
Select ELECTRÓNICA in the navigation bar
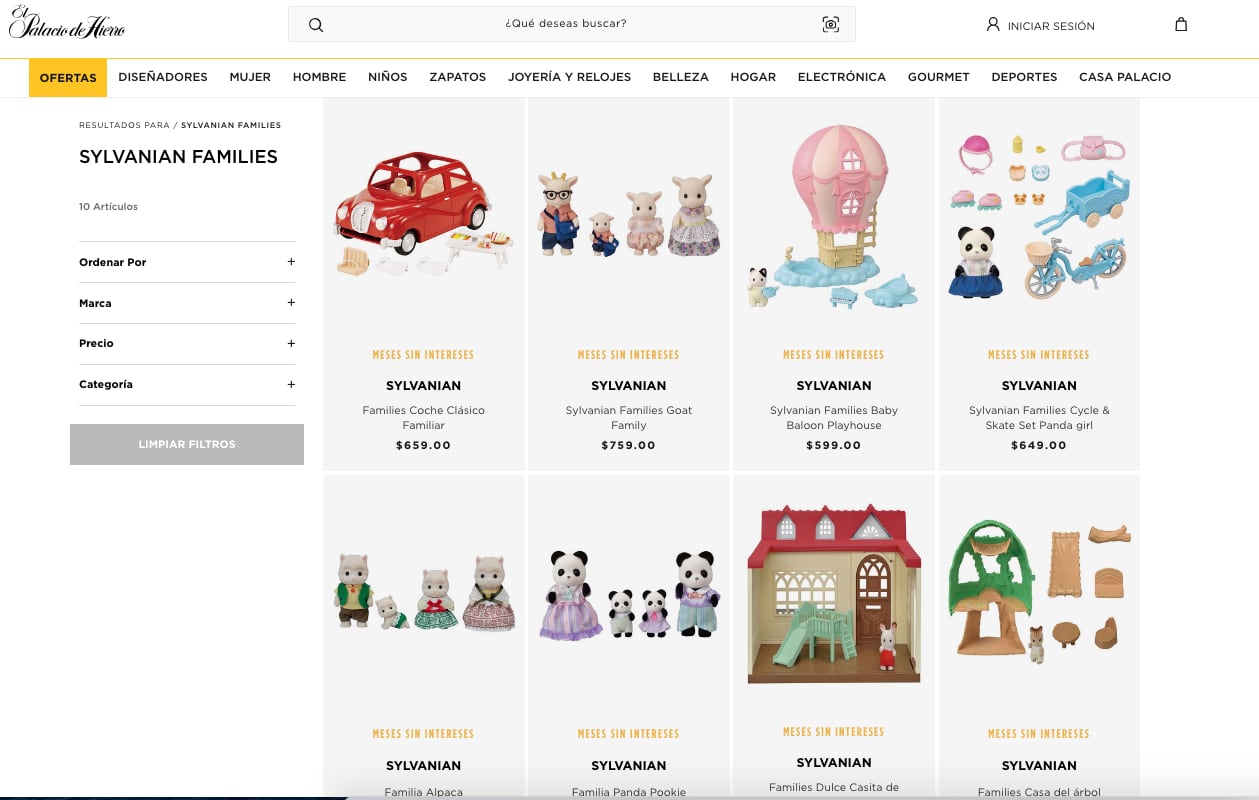coord(841,77)
